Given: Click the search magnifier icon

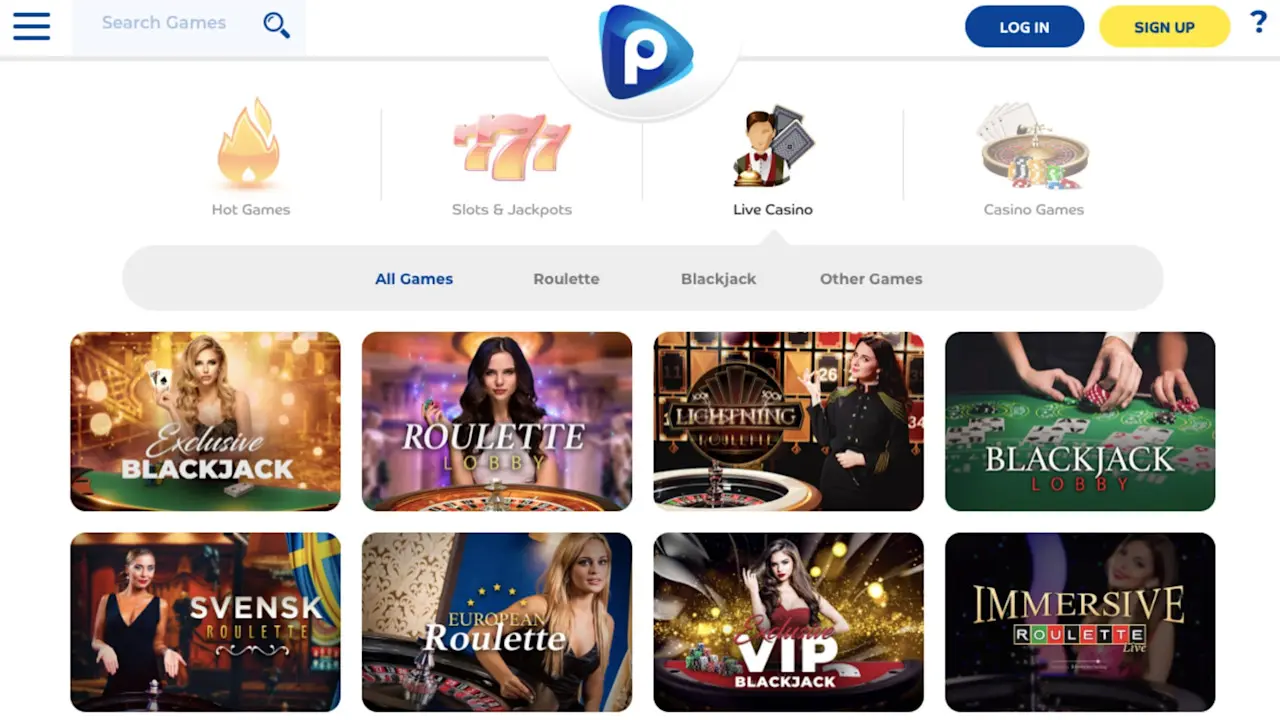Looking at the screenshot, I should (x=276, y=25).
